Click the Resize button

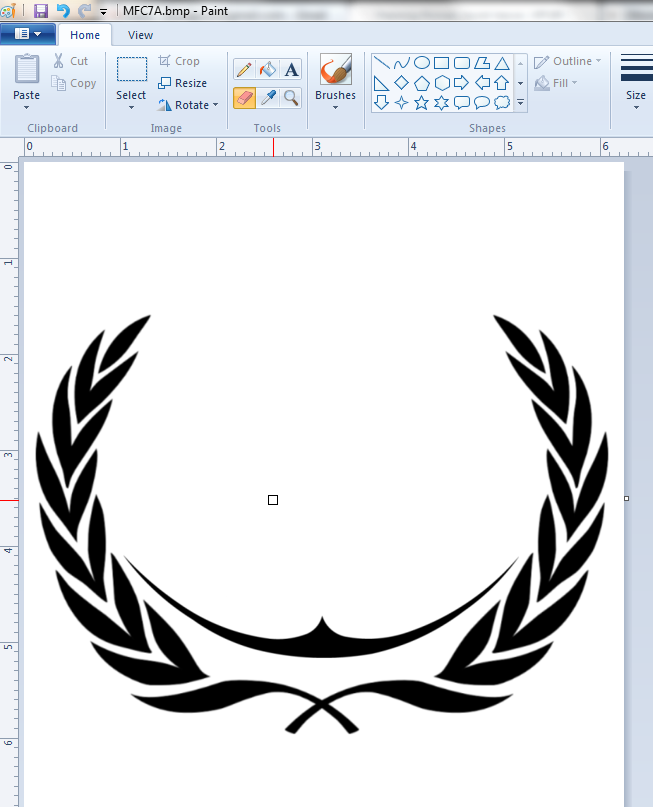point(183,83)
